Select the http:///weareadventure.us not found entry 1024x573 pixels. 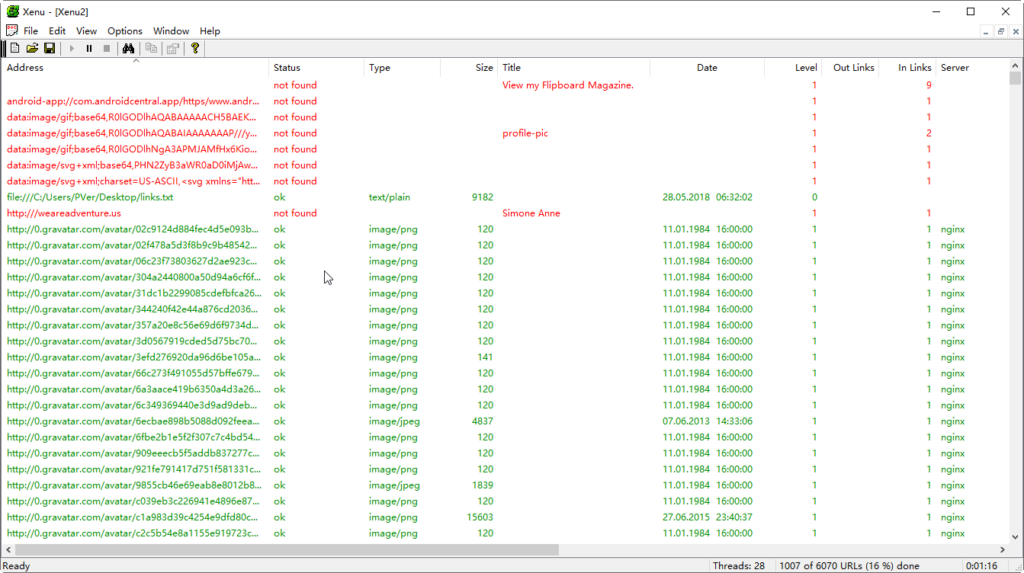tap(64, 213)
